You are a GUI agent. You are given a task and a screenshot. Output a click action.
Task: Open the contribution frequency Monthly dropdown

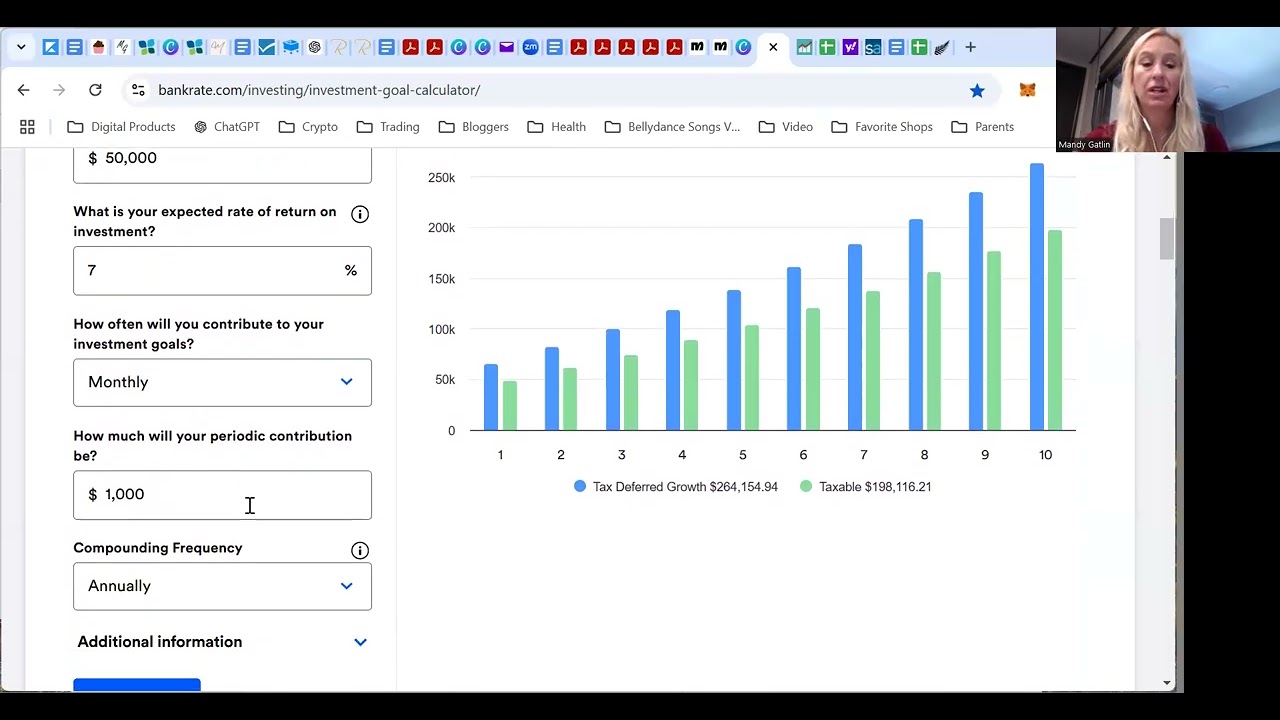pyautogui.click(x=222, y=382)
